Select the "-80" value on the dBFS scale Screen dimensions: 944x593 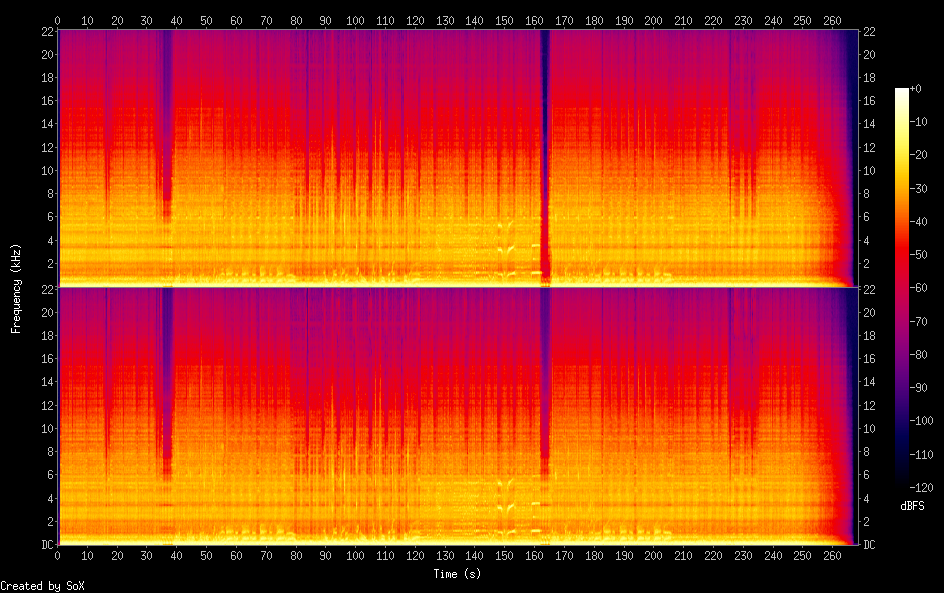click(x=919, y=355)
